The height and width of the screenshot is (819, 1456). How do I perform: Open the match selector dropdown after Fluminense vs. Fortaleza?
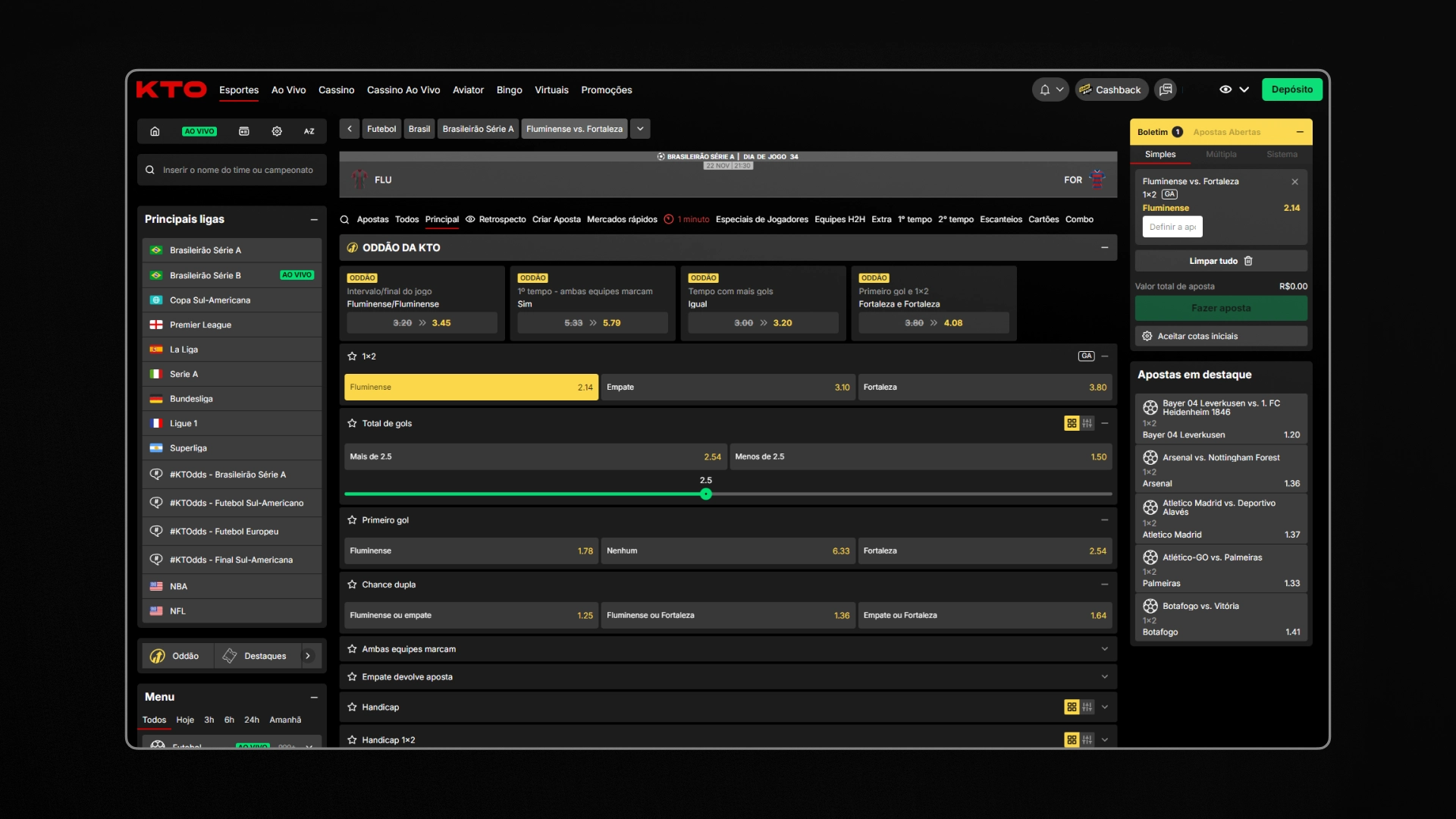(641, 129)
